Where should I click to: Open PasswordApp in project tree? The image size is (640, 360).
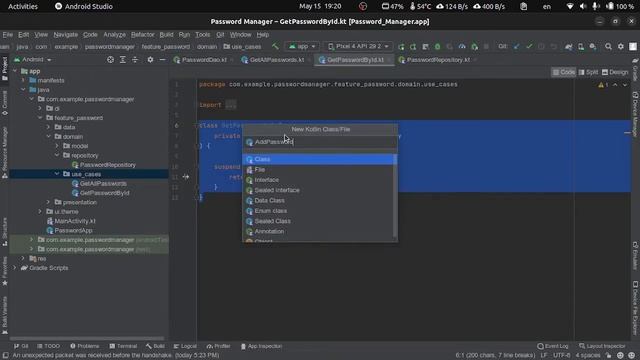pos(69,231)
